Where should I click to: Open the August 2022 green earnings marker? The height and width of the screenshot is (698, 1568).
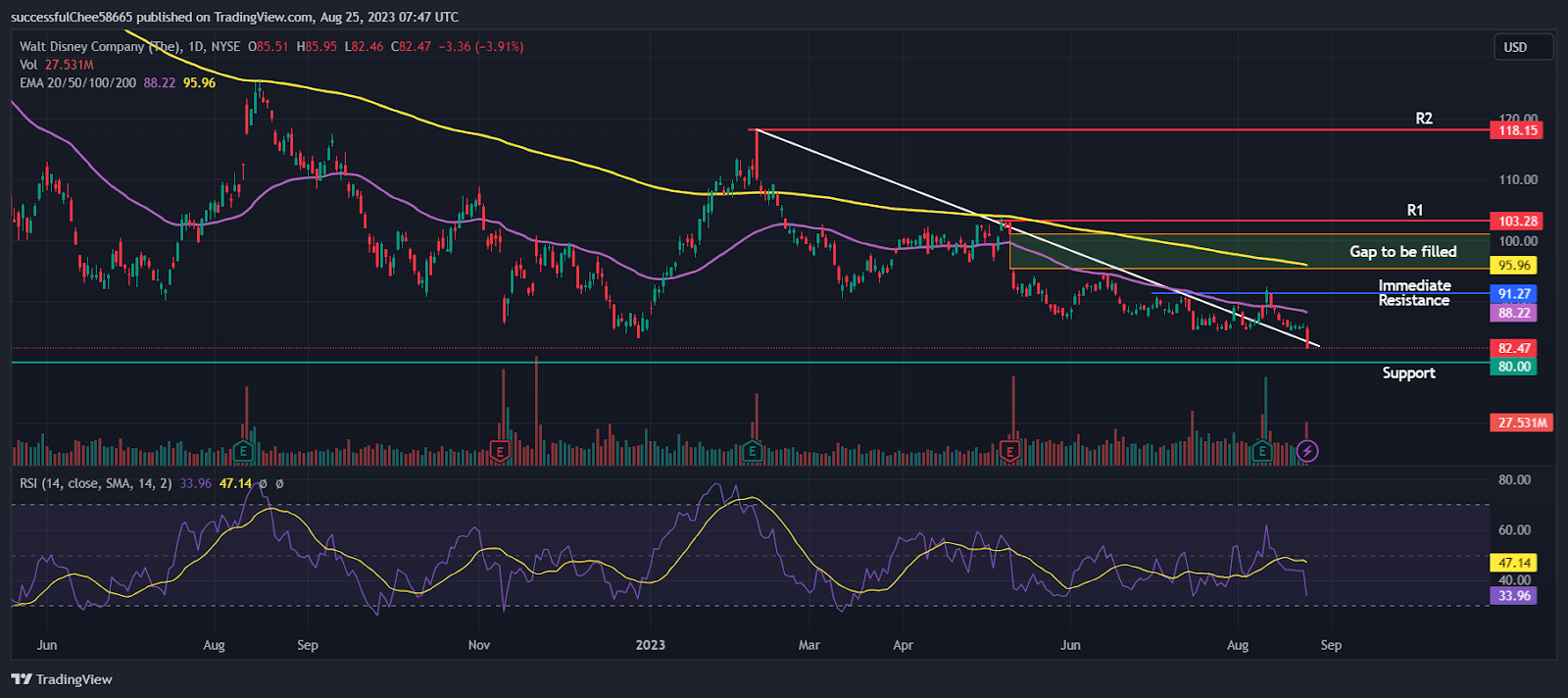click(x=243, y=452)
